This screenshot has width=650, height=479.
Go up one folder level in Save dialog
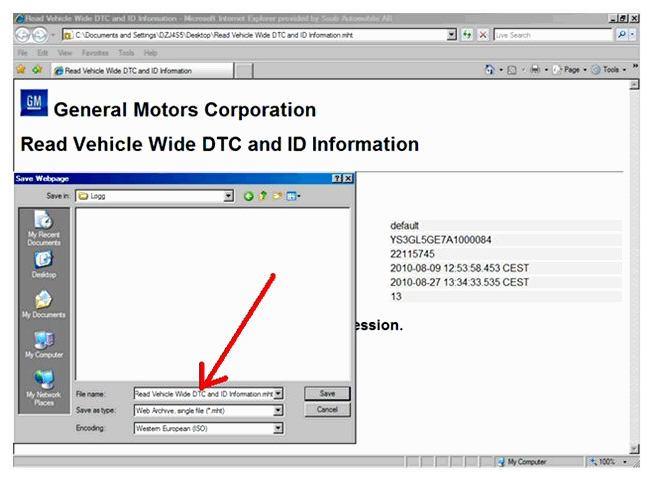click(262, 196)
